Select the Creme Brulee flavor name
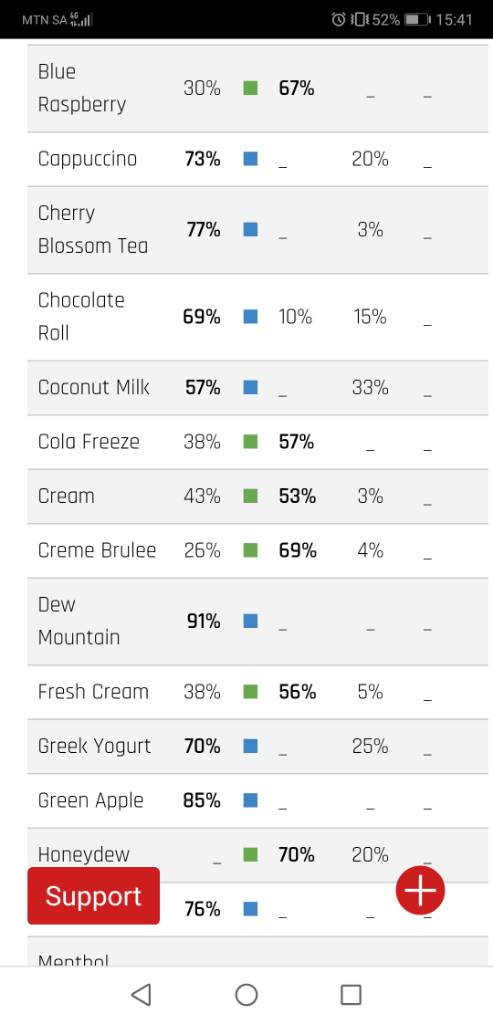The width and height of the screenshot is (493, 1024). pos(97,551)
